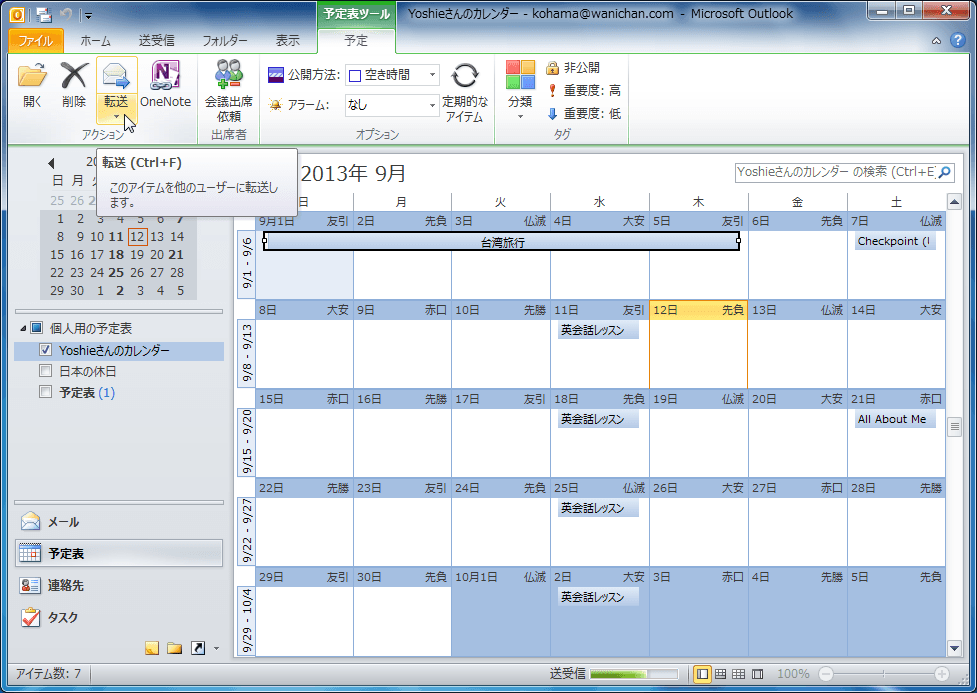Select date 18 in the mini calendar
The height and width of the screenshot is (693, 977).
[116, 254]
